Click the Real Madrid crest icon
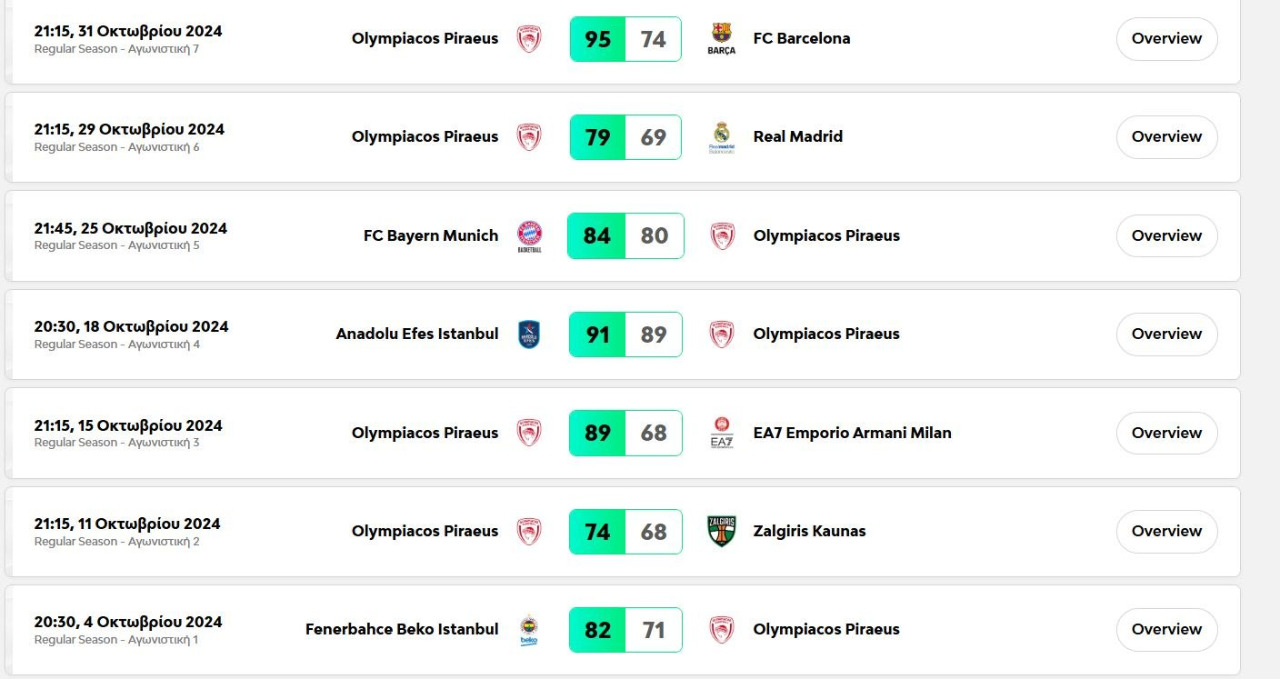The image size is (1280, 679). pyautogui.click(x=721, y=137)
